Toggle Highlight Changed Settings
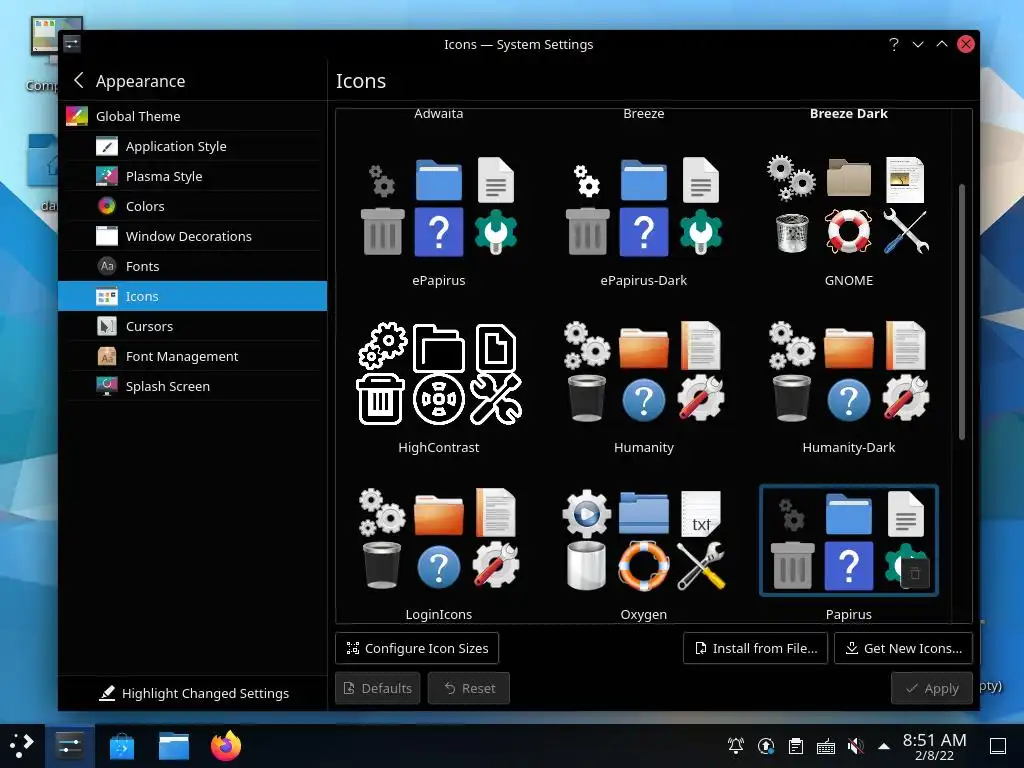 pos(193,694)
